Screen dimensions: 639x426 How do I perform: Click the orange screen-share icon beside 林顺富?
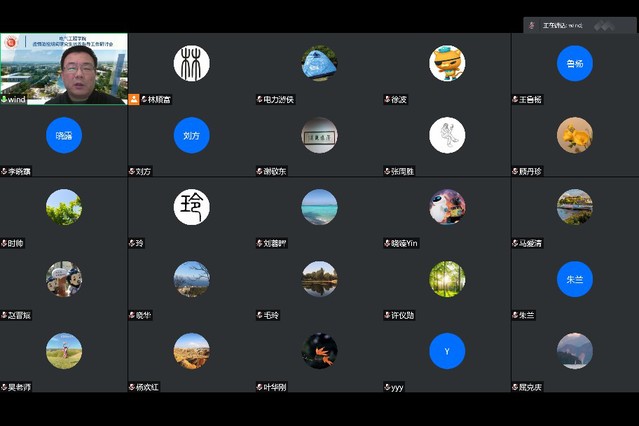click(134, 99)
